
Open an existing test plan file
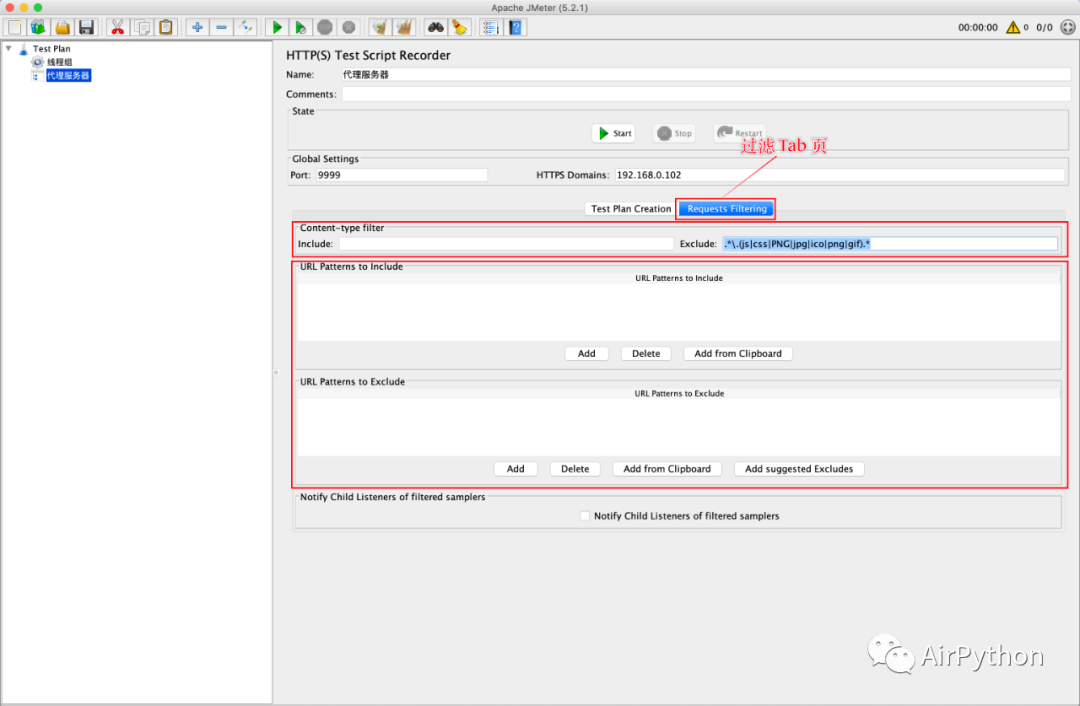63,28
